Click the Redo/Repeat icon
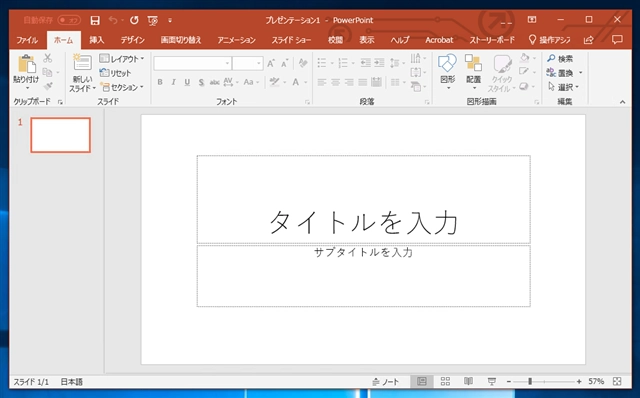Image resolution: width=640 pixels, height=398 pixels. click(134, 20)
